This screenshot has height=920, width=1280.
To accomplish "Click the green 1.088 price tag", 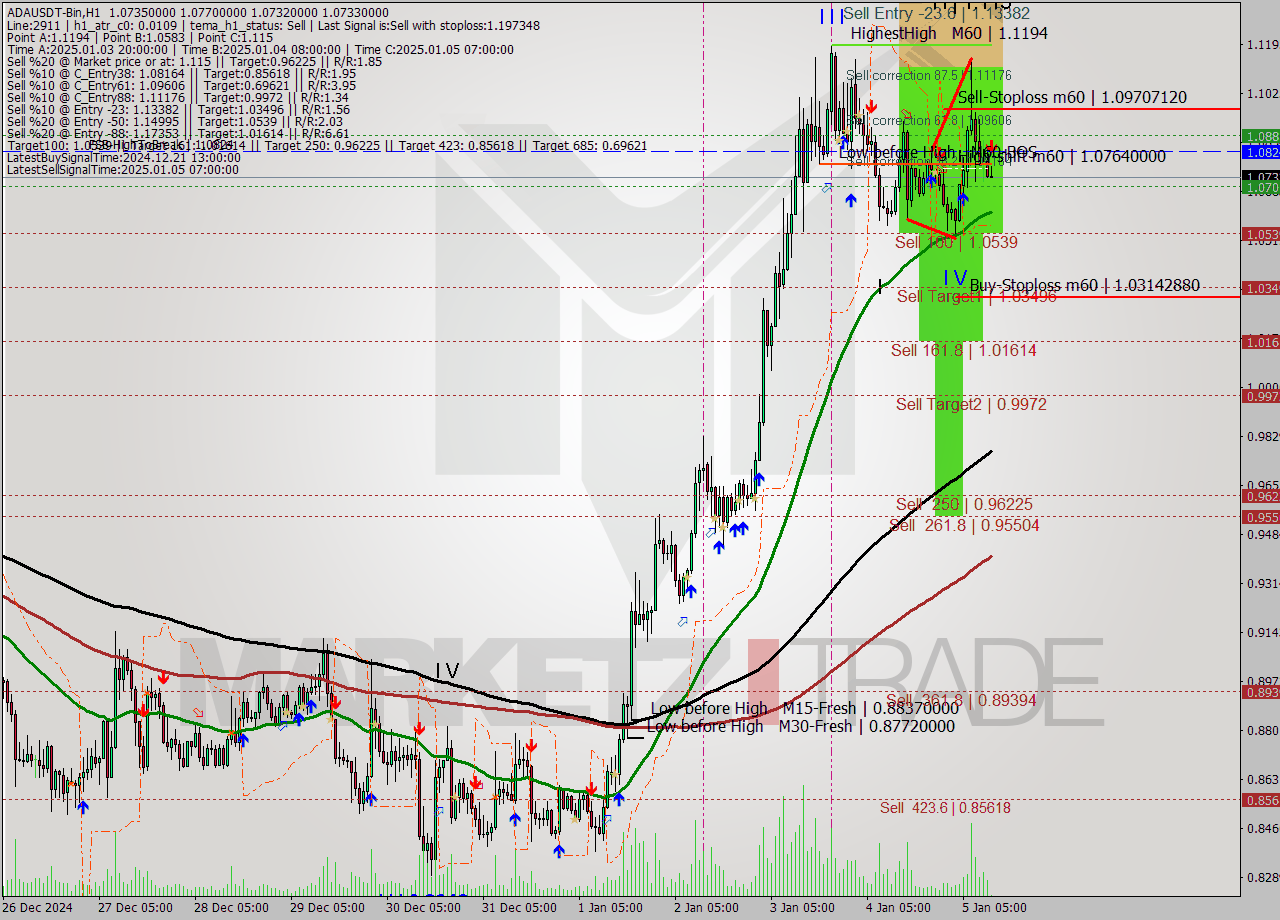I will coord(1260,136).
